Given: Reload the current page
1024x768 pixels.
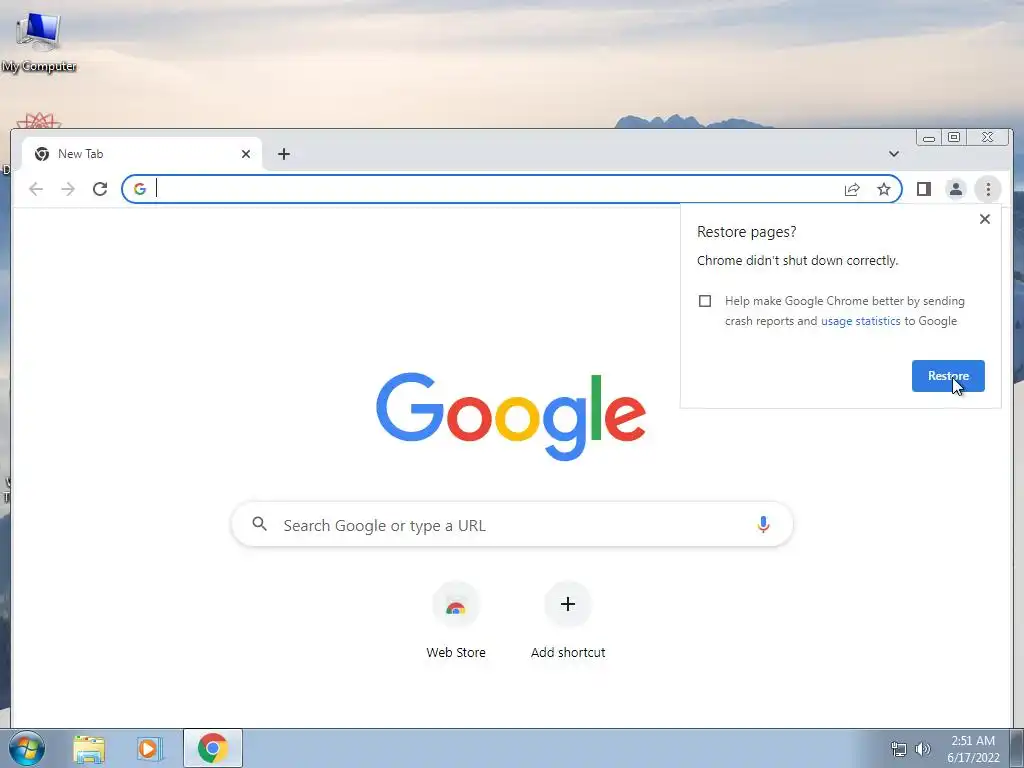Looking at the screenshot, I should (100, 189).
